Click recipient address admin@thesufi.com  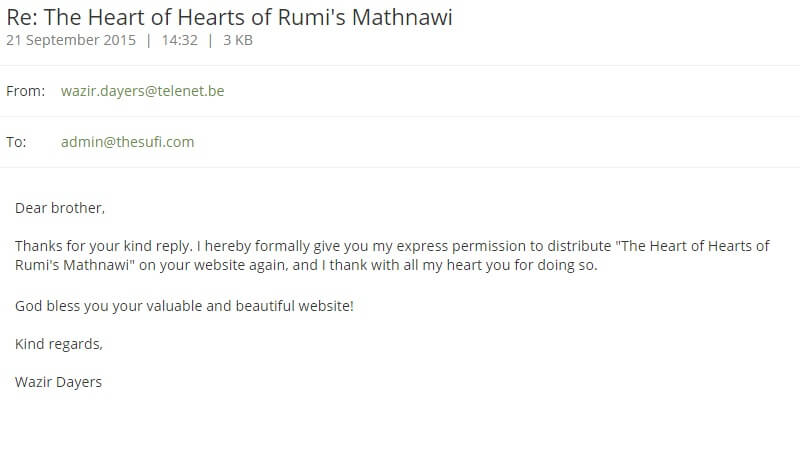point(128,142)
